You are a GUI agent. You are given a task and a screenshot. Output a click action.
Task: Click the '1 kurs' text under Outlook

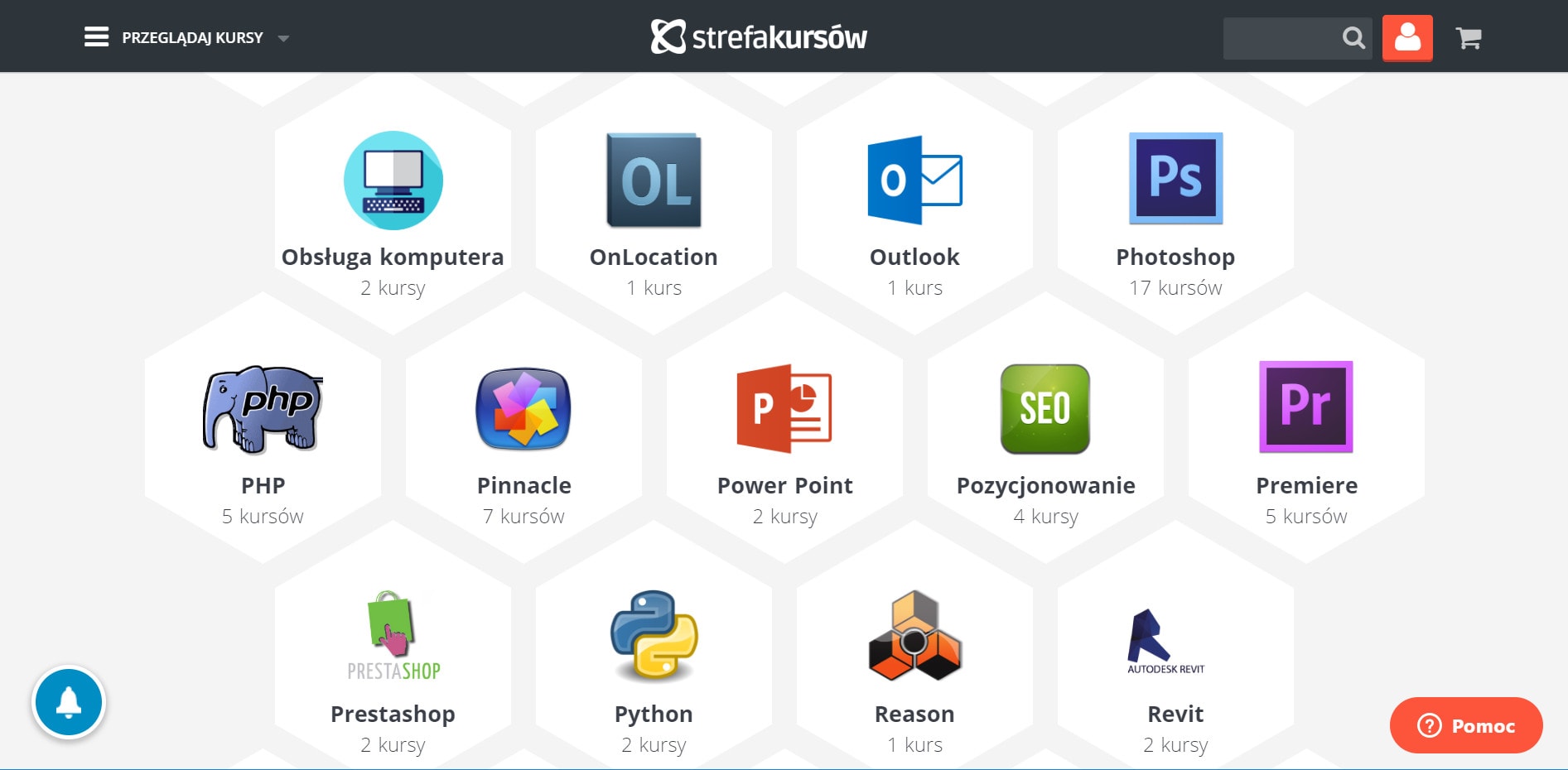pos(914,288)
